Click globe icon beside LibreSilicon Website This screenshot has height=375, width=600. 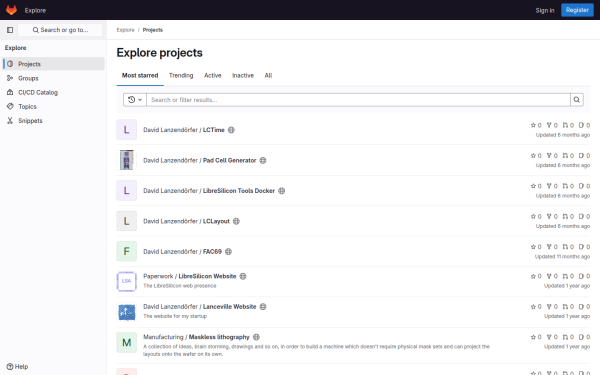point(243,276)
